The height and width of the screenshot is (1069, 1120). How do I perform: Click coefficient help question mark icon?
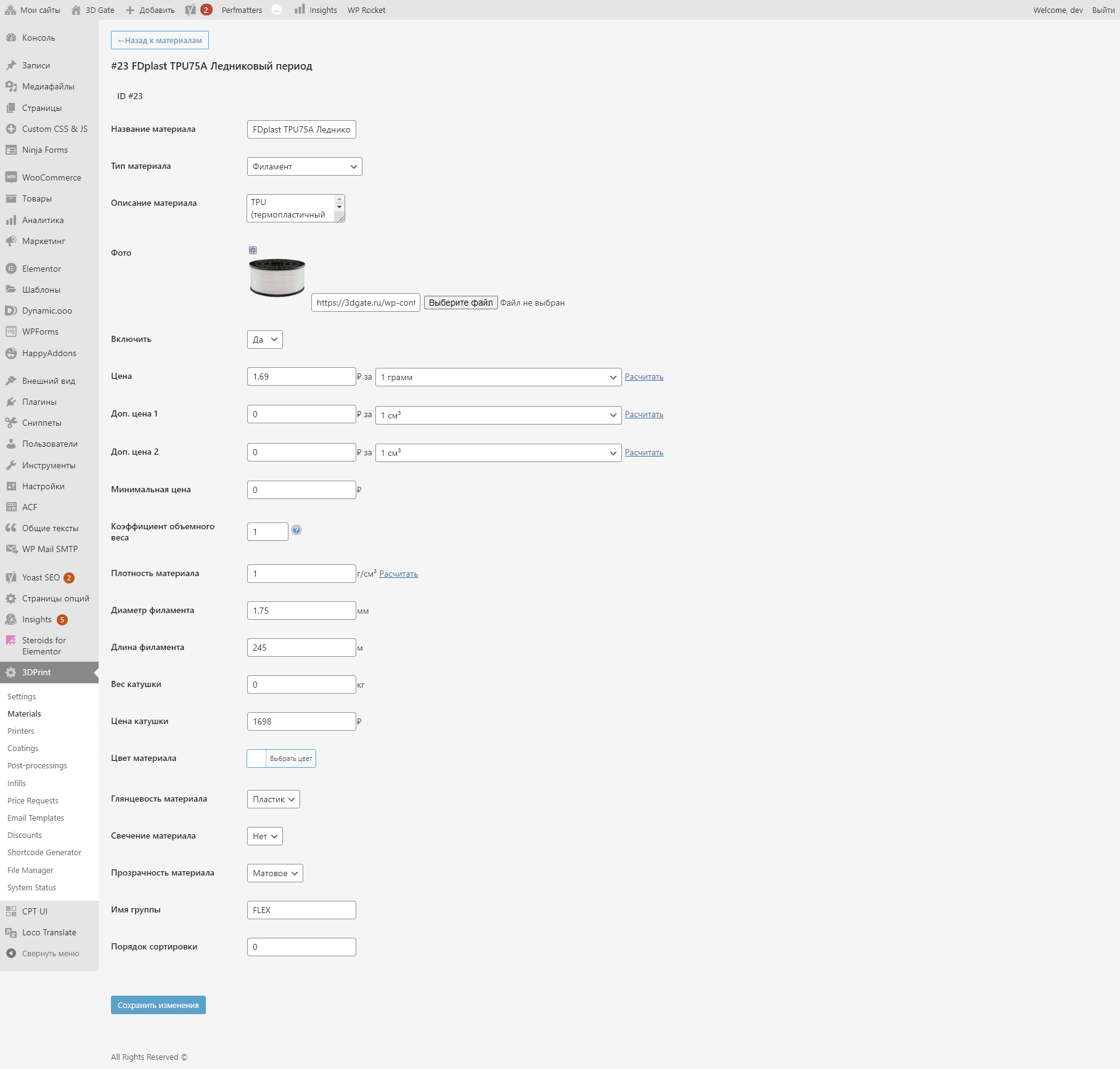[x=296, y=530]
